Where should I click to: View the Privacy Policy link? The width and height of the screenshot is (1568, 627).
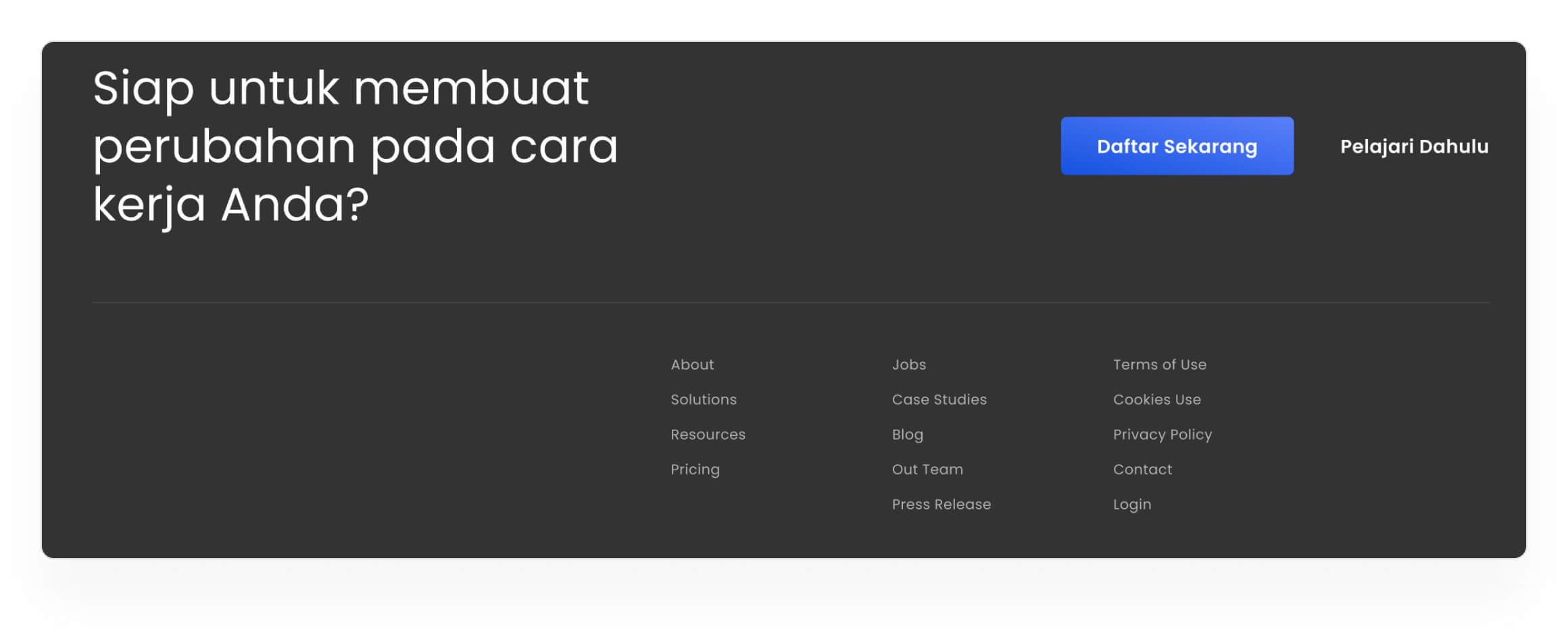pyautogui.click(x=1162, y=434)
